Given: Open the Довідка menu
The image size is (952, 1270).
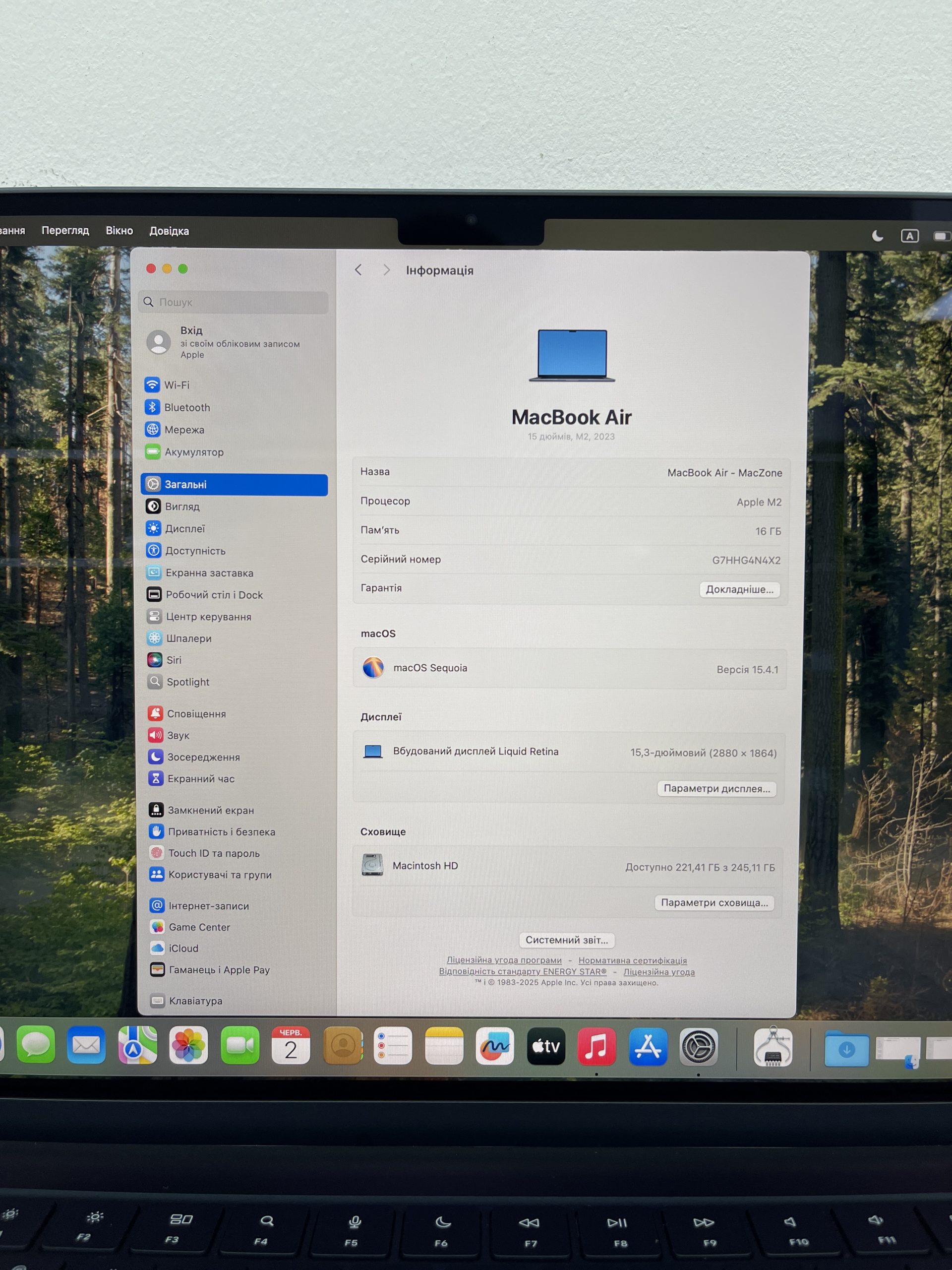Looking at the screenshot, I should point(169,231).
